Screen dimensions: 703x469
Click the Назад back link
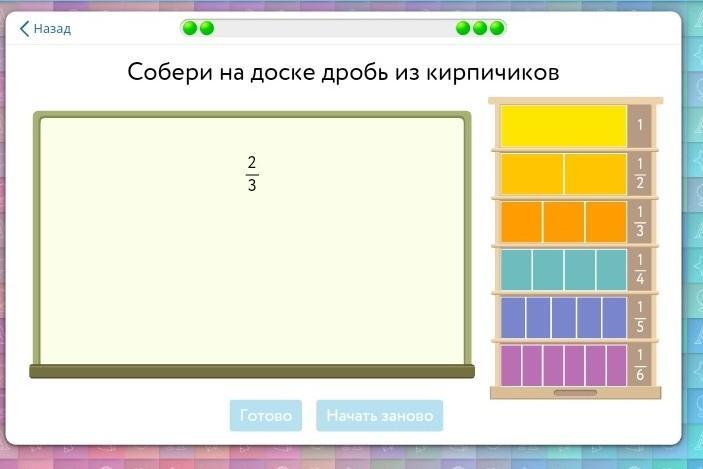pyautogui.click(x=52, y=29)
